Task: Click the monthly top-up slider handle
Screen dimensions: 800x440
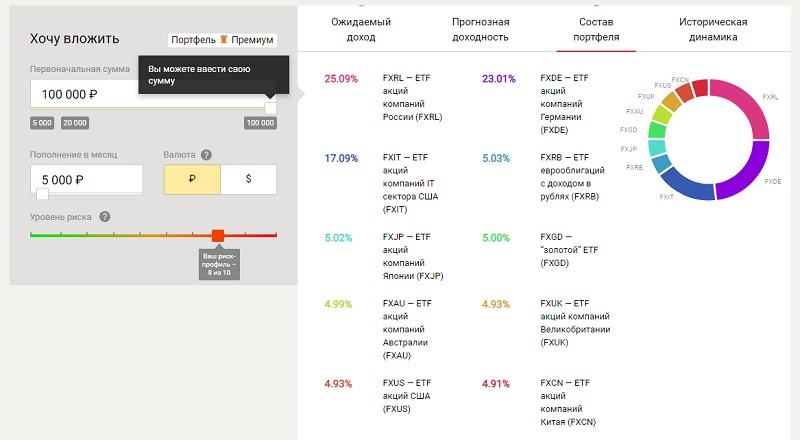Action: coord(42,193)
